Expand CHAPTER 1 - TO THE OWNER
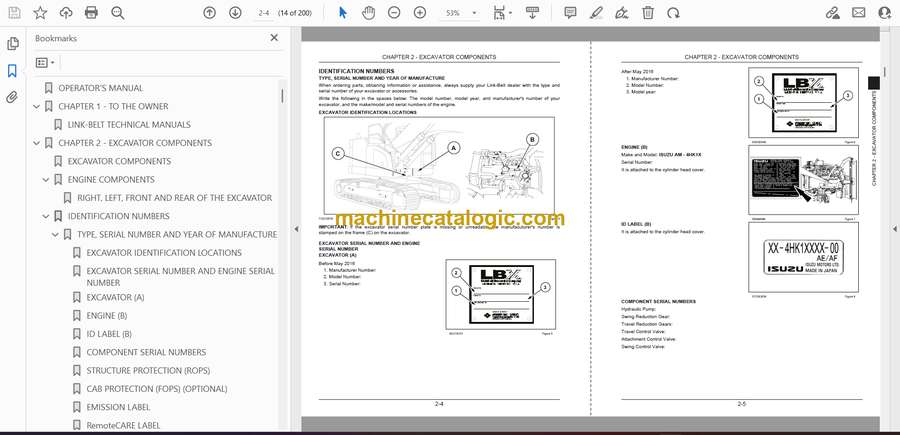Image resolution: width=900 pixels, height=435 pixels. (36, 107)
